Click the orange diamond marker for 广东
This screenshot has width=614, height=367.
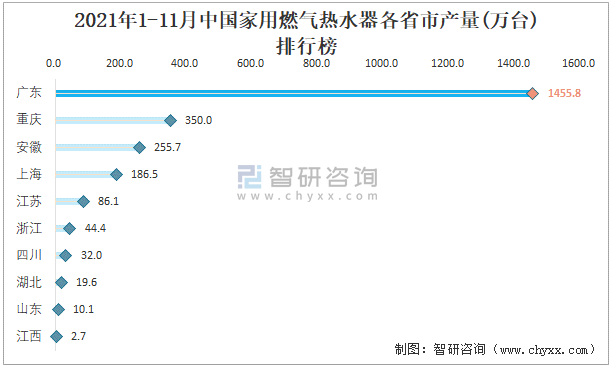pyautogui.click(x=532, y=93)
